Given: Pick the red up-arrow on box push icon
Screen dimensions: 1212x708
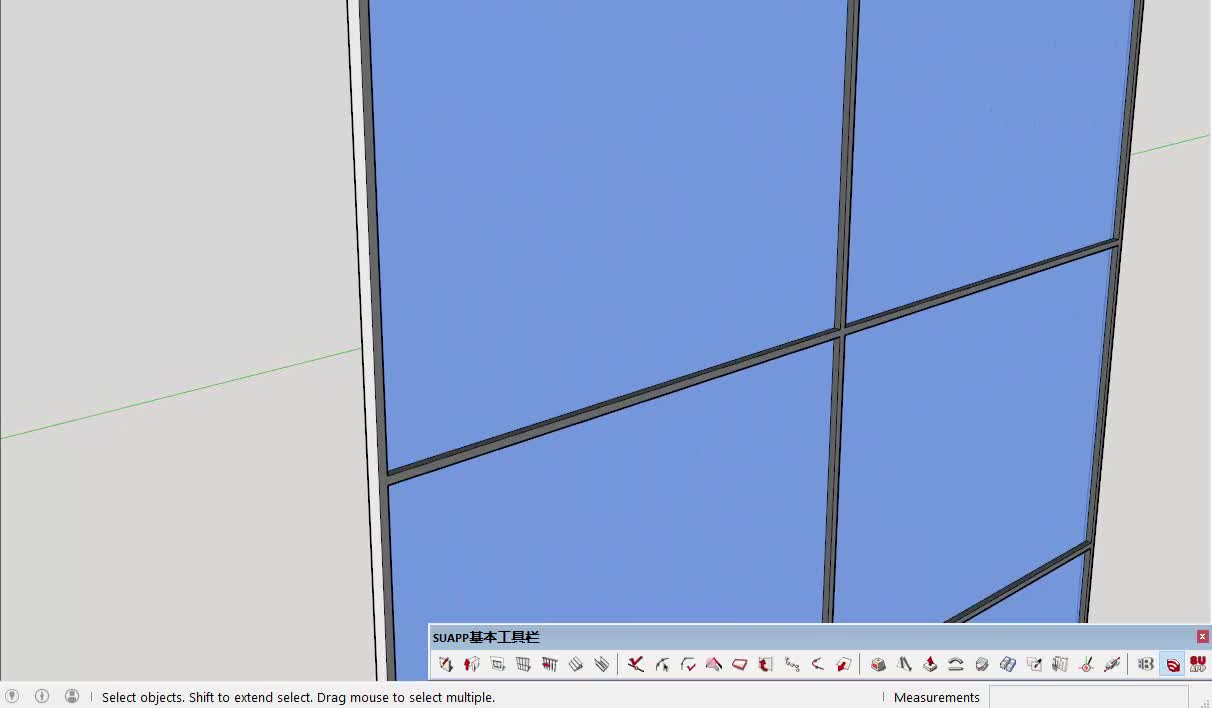Looking at the screenshot, I should (930, 664).
